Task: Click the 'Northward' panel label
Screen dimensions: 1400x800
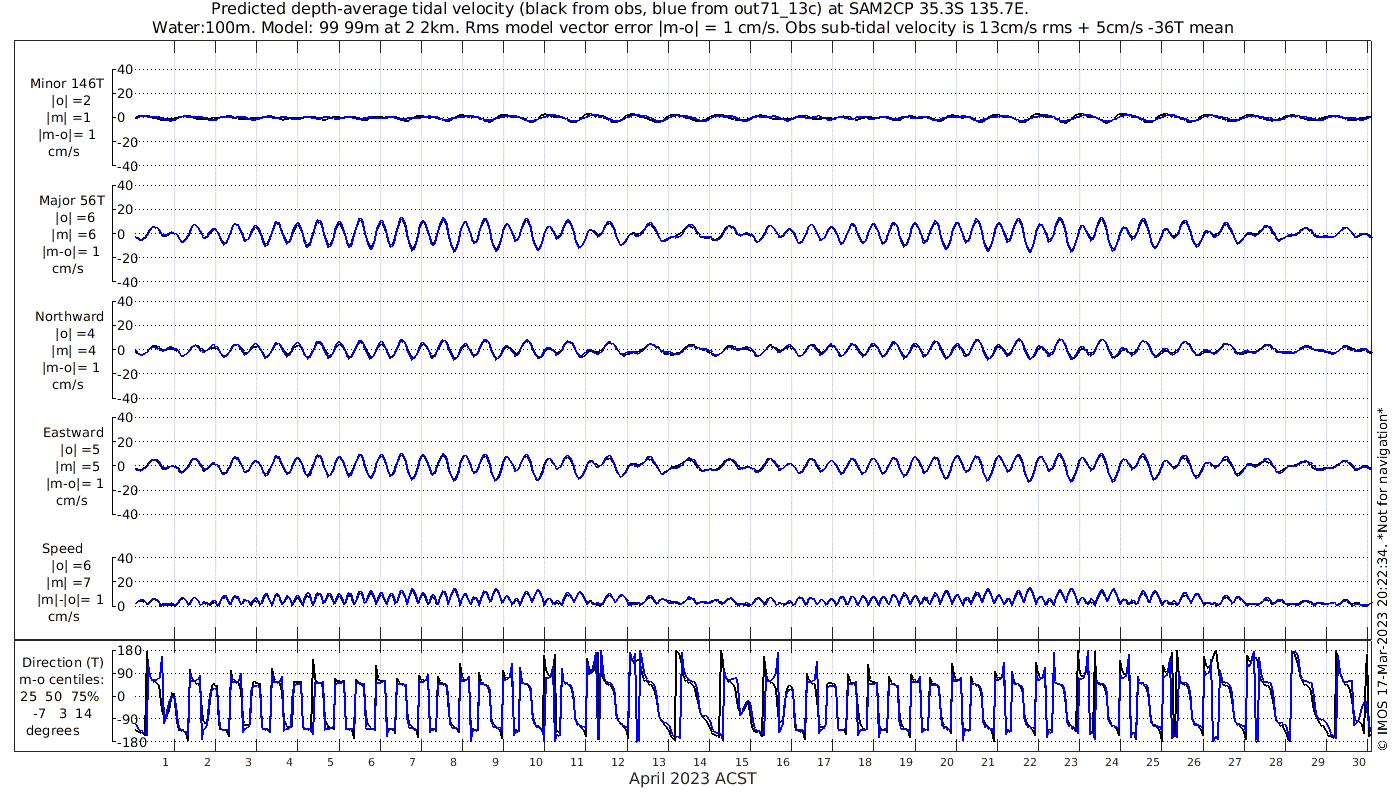Action: [x=69, y=317]
